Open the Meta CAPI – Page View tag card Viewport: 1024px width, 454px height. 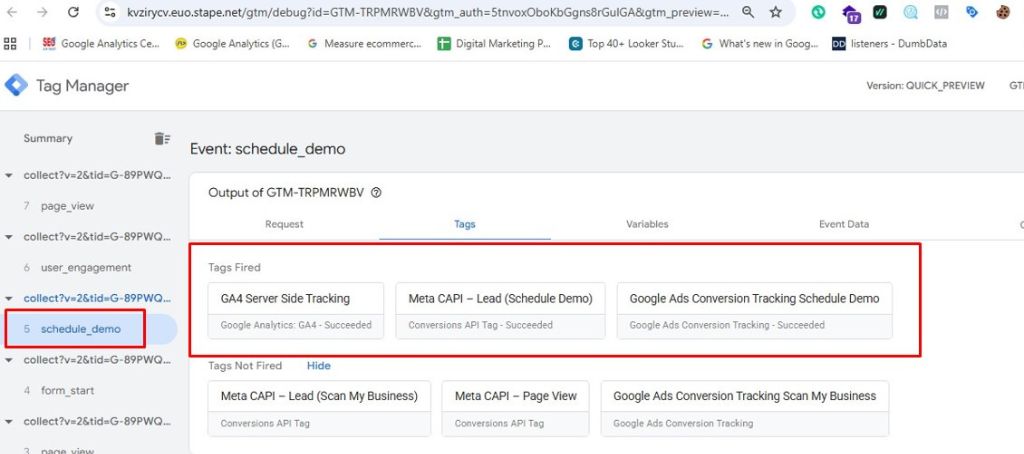coord(515,408)
